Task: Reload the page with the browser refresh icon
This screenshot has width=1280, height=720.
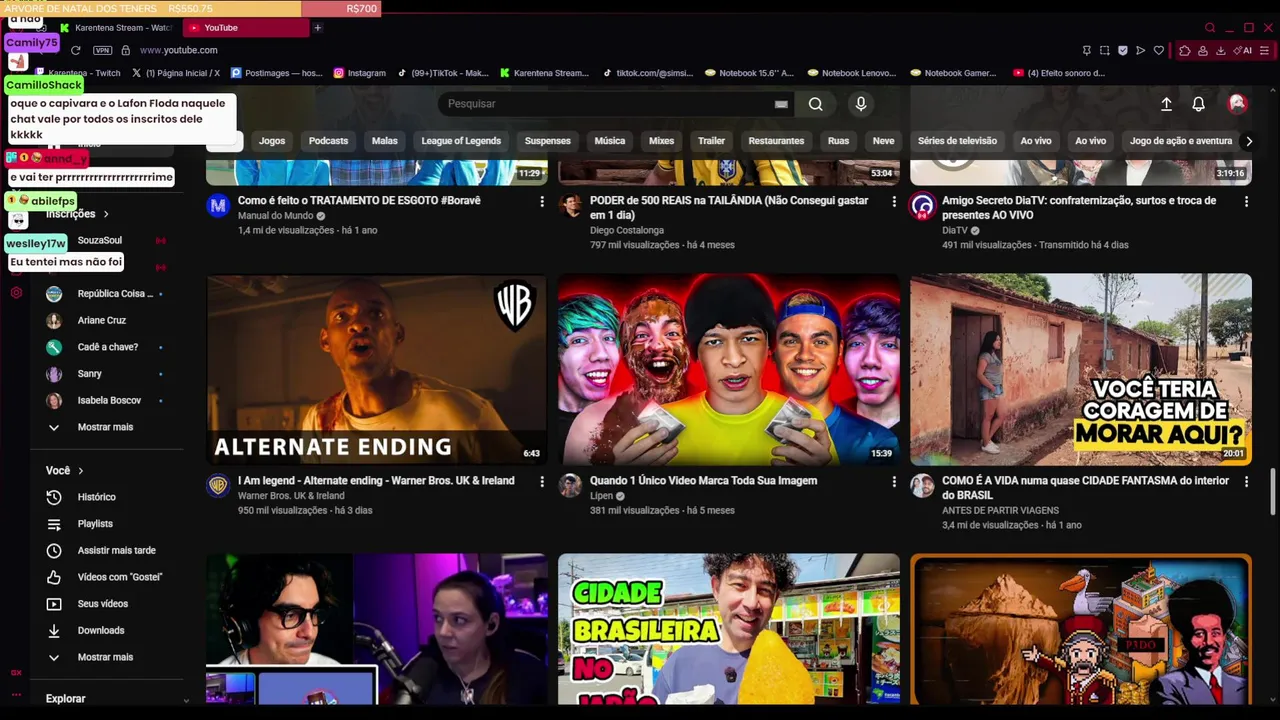Action: click(x=75, y=50)
